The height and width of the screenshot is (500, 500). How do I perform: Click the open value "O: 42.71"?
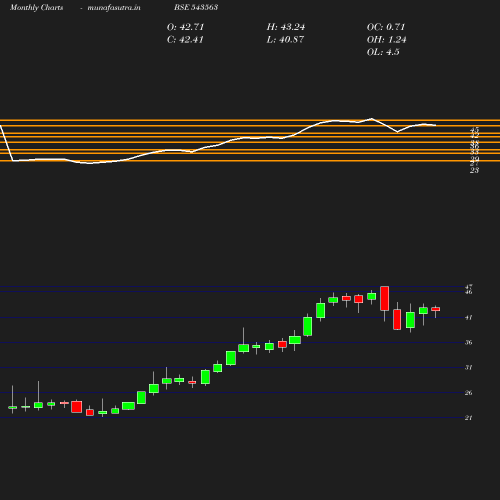185,27
